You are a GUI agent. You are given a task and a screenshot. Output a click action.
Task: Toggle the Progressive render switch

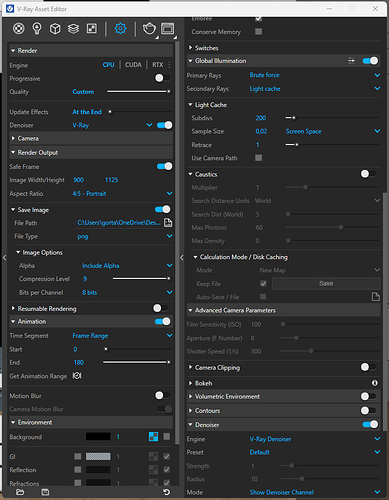[163, 78]
